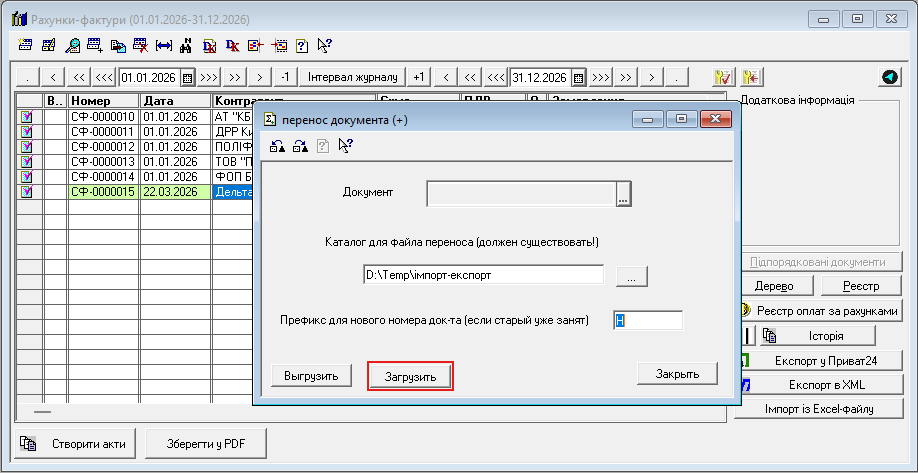Click the magnifier document-view icon in main toolbar
This screenshot has height=473, width=918.
click(x=73, y=45)
